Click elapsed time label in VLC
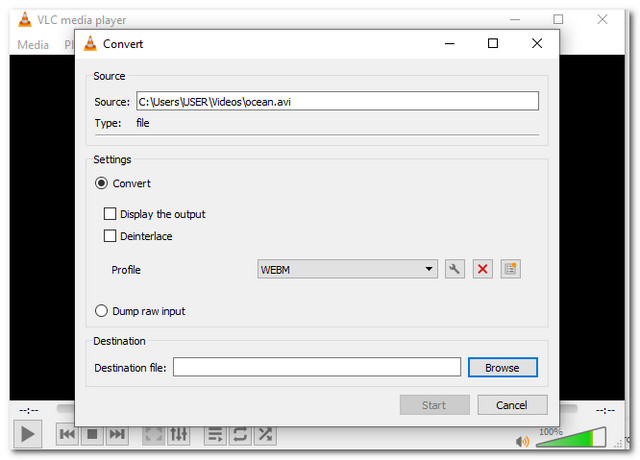The width and height of the screenshot is (640, 460). pyautogui.click(x=29, y=410)
